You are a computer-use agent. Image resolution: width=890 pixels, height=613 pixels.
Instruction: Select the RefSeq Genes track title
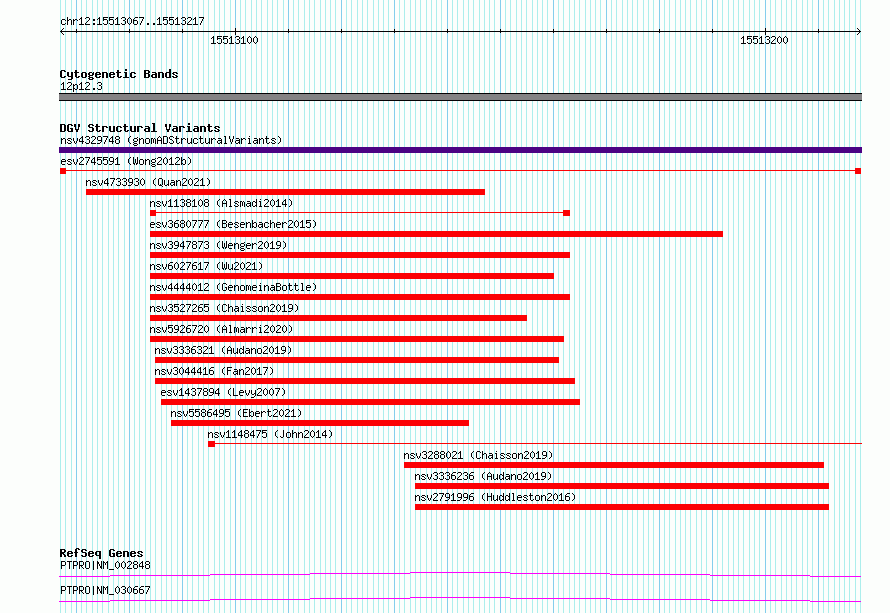coord(102,553)
